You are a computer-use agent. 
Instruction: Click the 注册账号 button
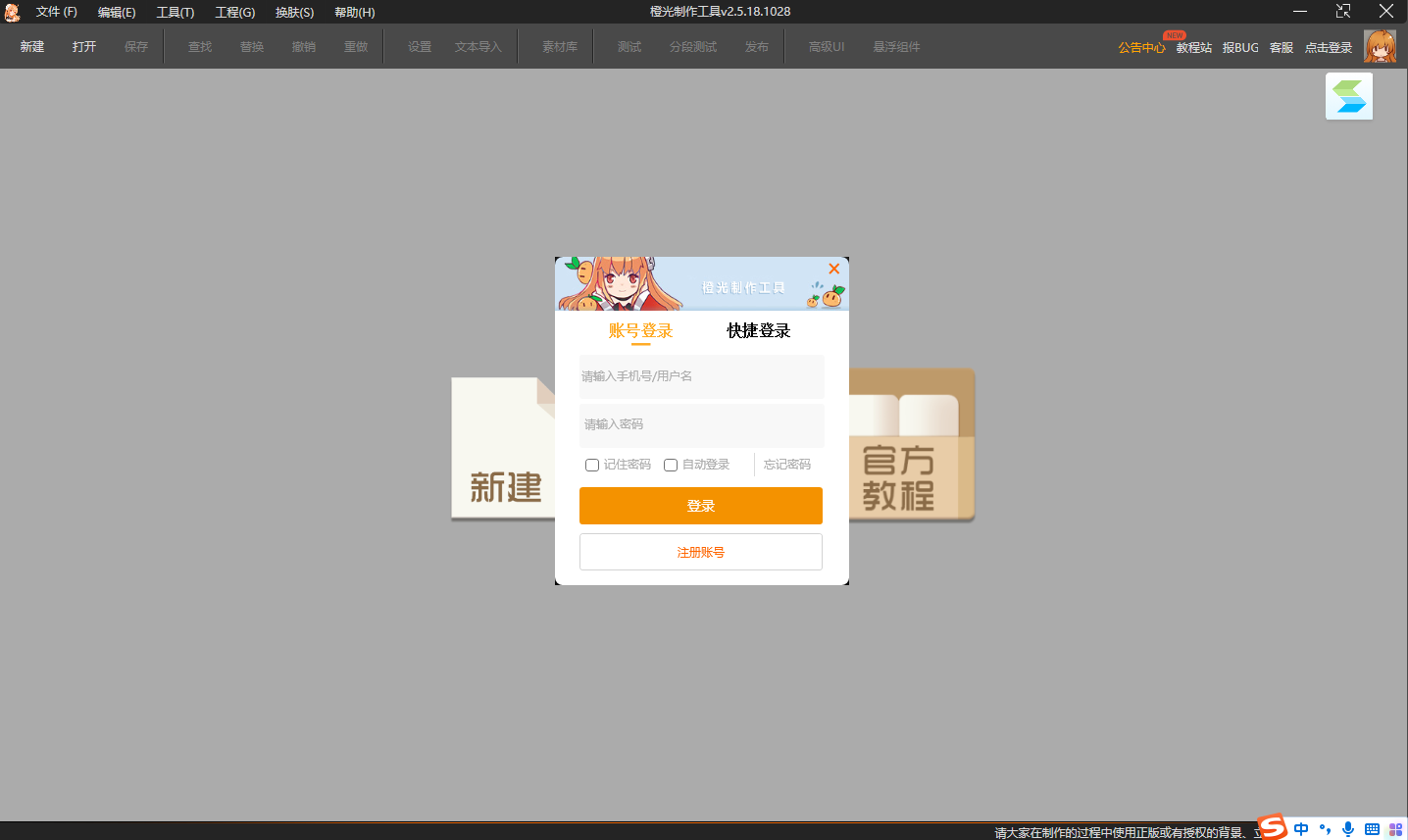coord(700,552)
